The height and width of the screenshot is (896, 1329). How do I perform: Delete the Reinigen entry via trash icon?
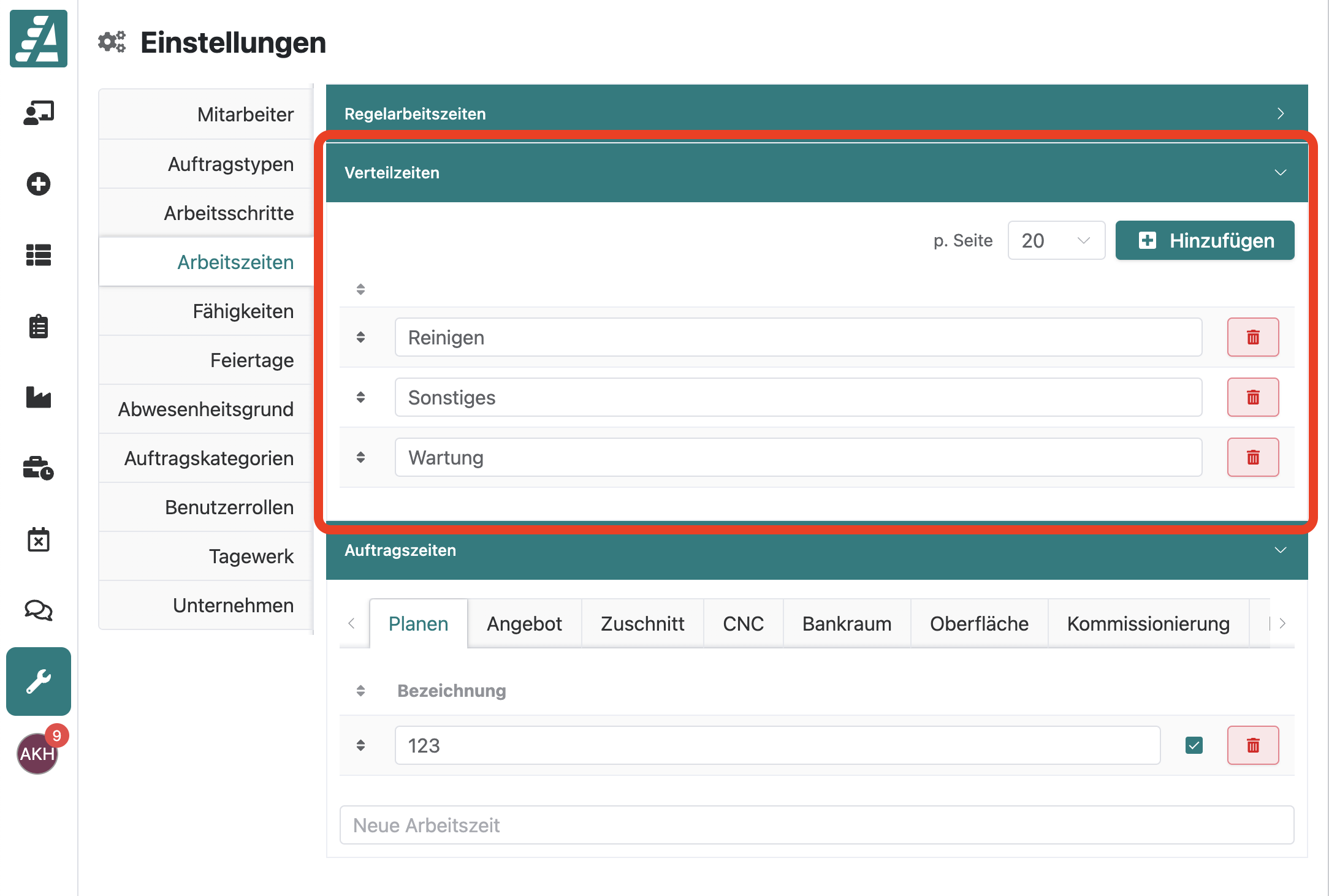(x=1252, y=337)
